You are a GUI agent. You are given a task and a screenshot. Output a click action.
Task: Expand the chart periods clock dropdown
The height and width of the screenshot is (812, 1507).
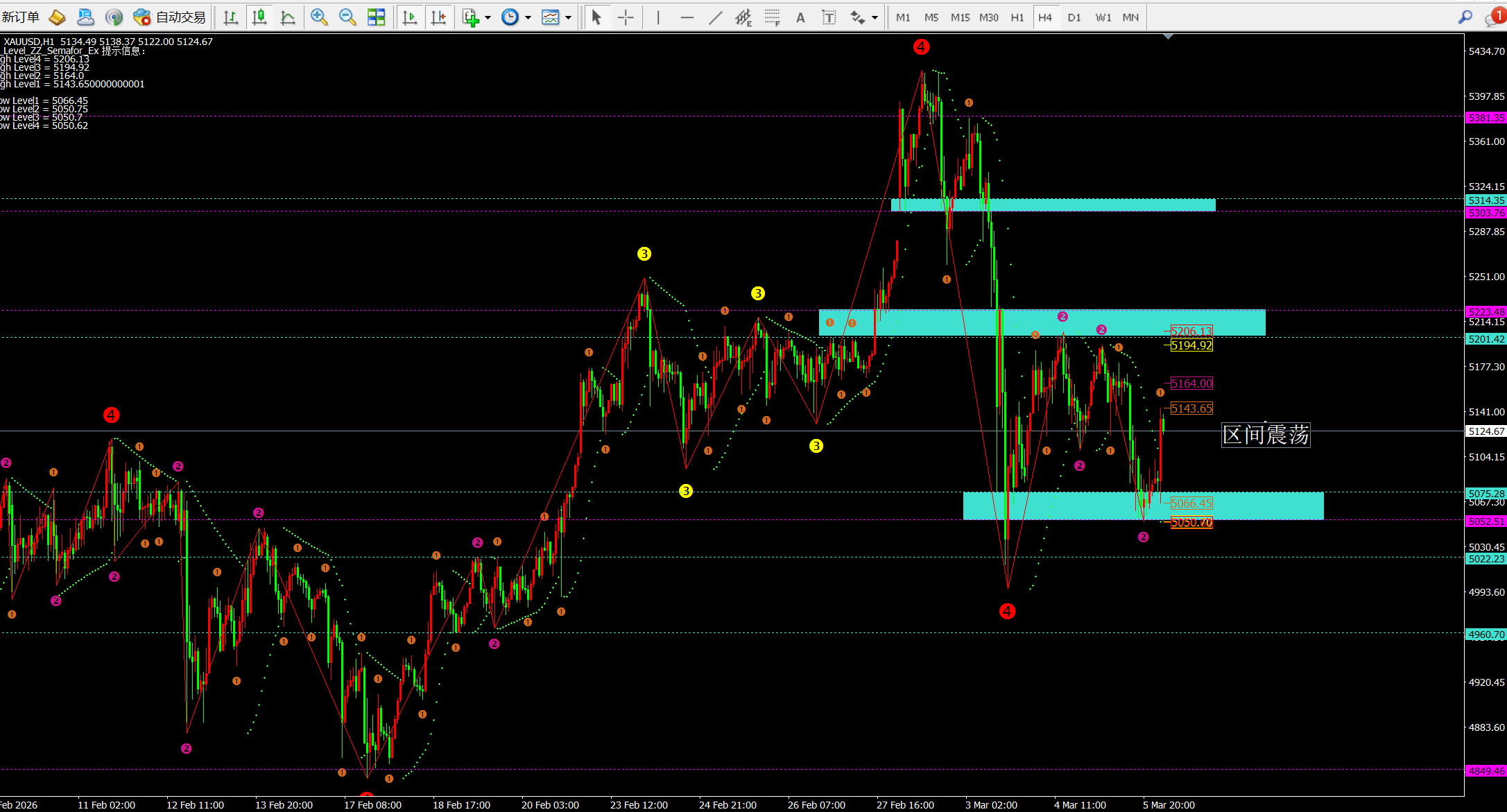pyautogui.click(x=528, y=17)
